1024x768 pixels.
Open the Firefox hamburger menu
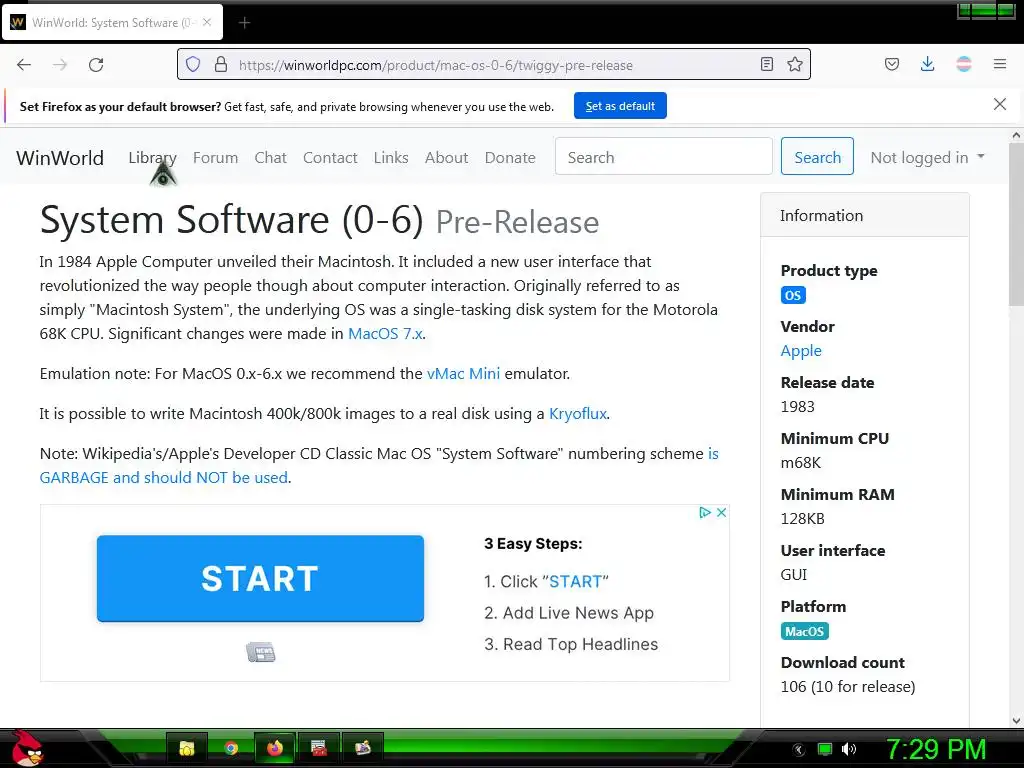click(1000, 64)
